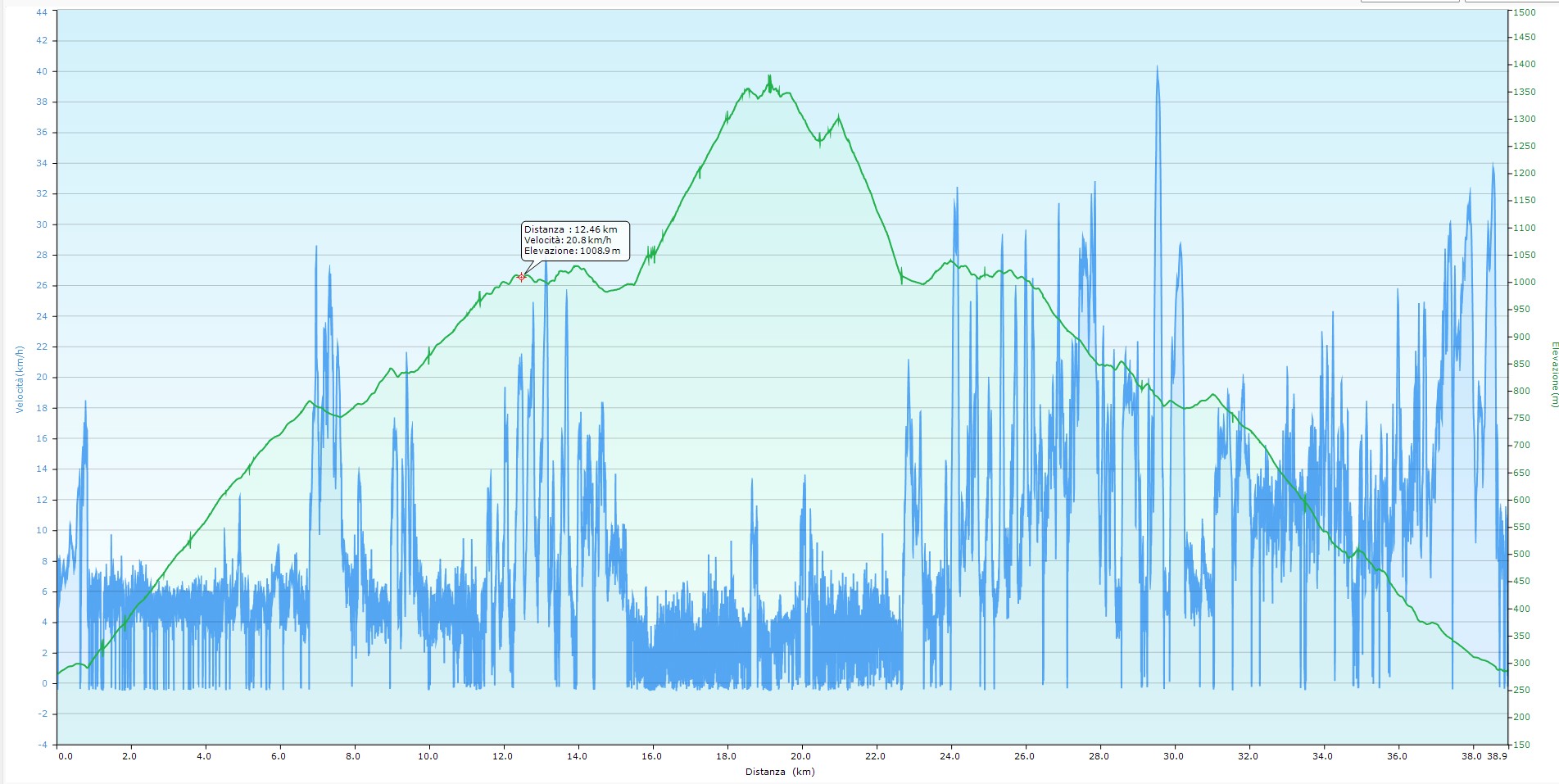This screenshot has width=1559, height=784.
Task: Click the 1000 label on elevation axis
Action: pos(1525,283)
